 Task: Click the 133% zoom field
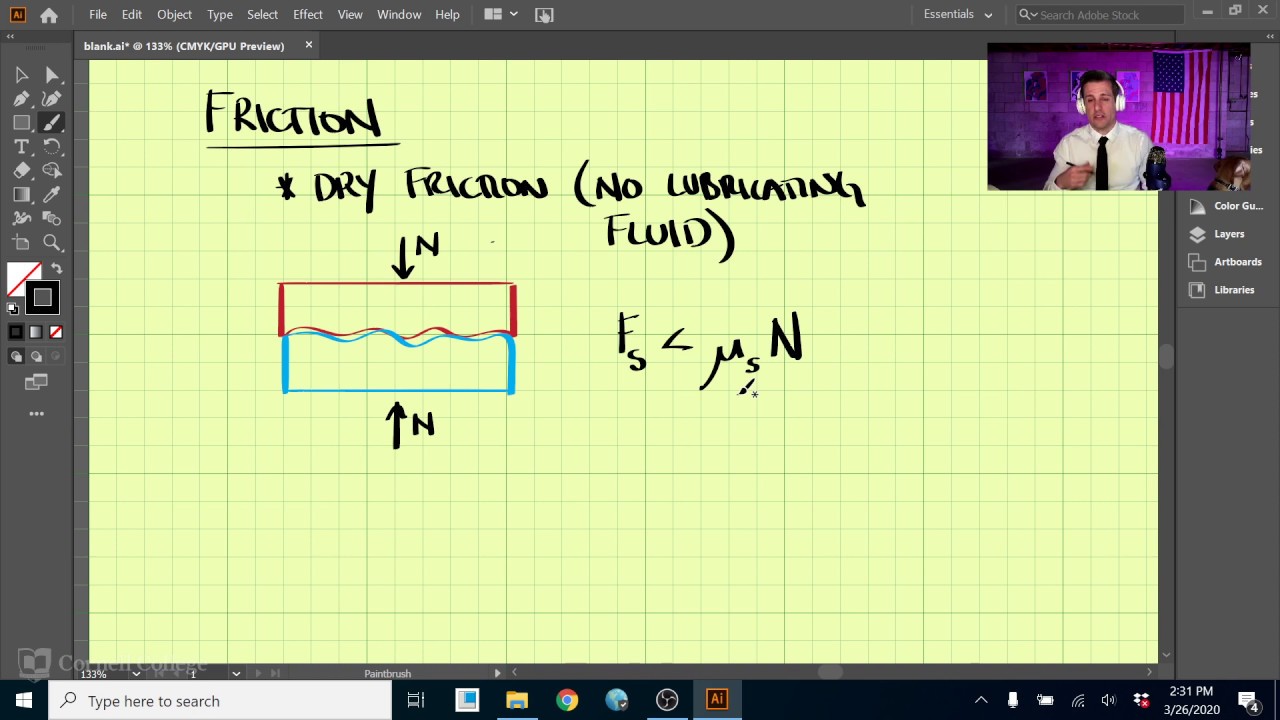104,674
